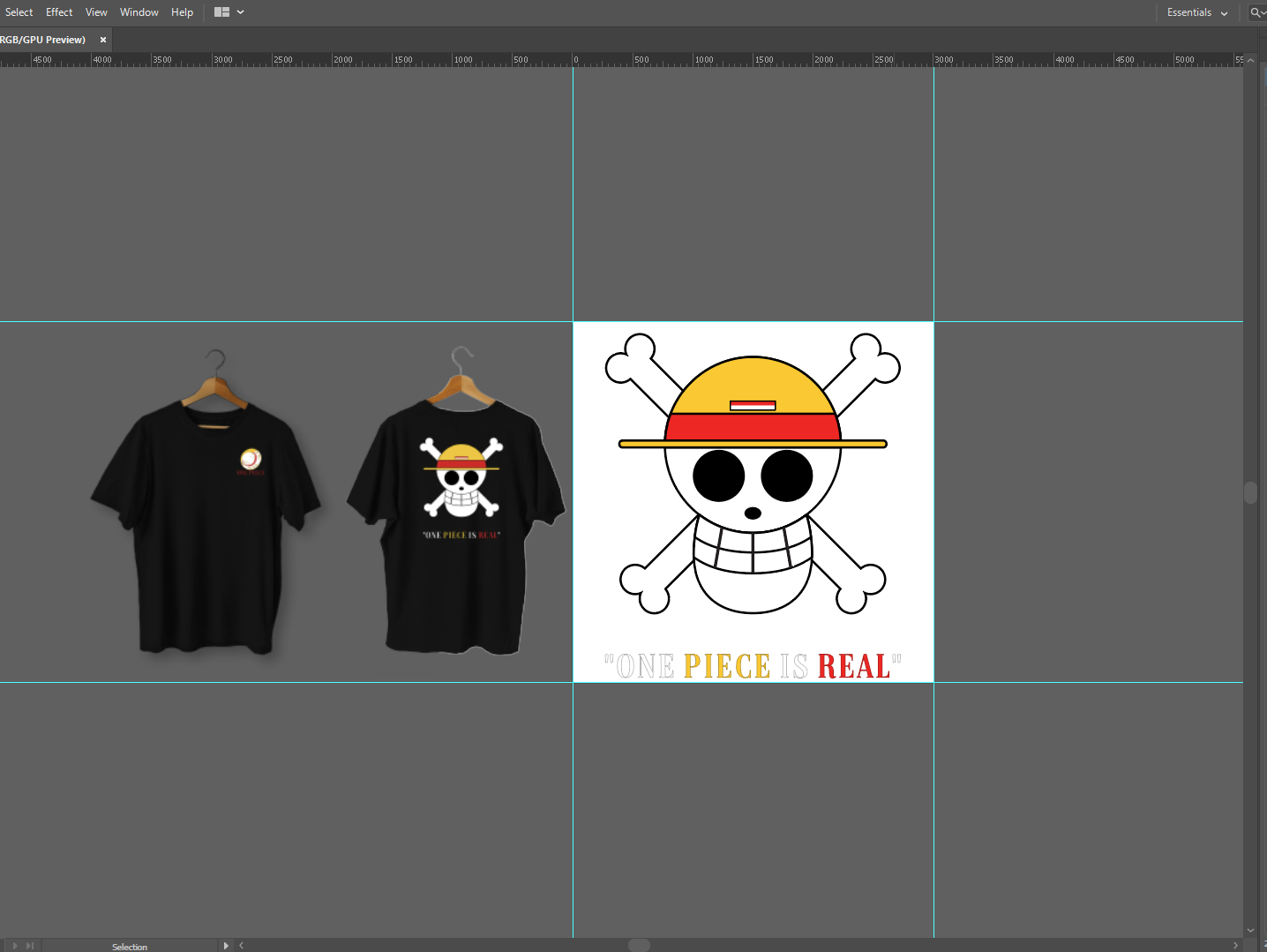
Task: Open the Help menu
Action: click(182, 12)
